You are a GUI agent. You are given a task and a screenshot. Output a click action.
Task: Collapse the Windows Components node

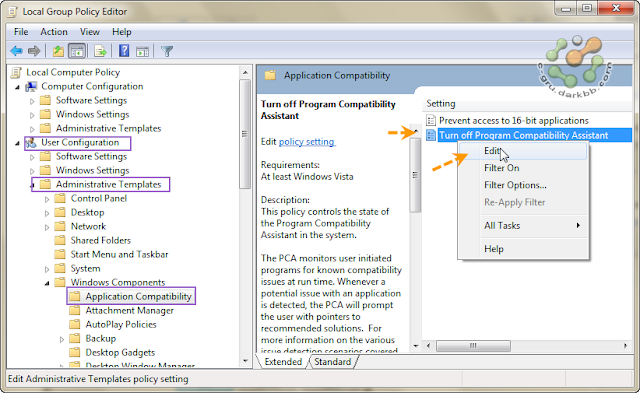coord(47,283)
